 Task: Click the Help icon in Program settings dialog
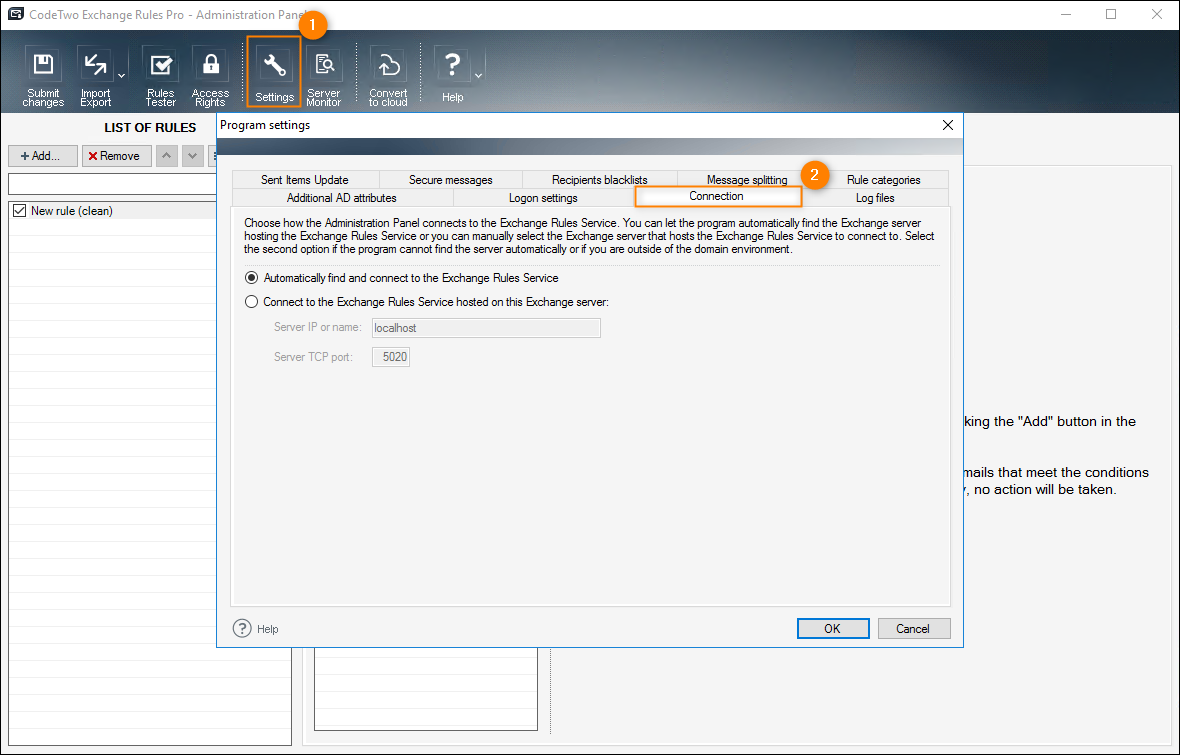click(242, 629)
